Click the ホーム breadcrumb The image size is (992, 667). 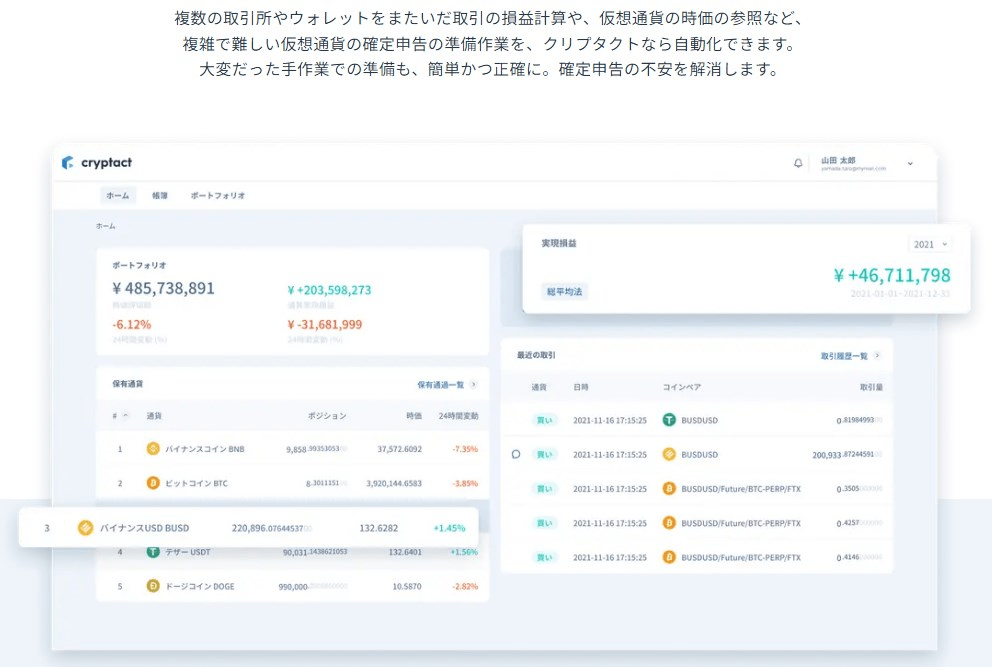click(x=106, y=226)
